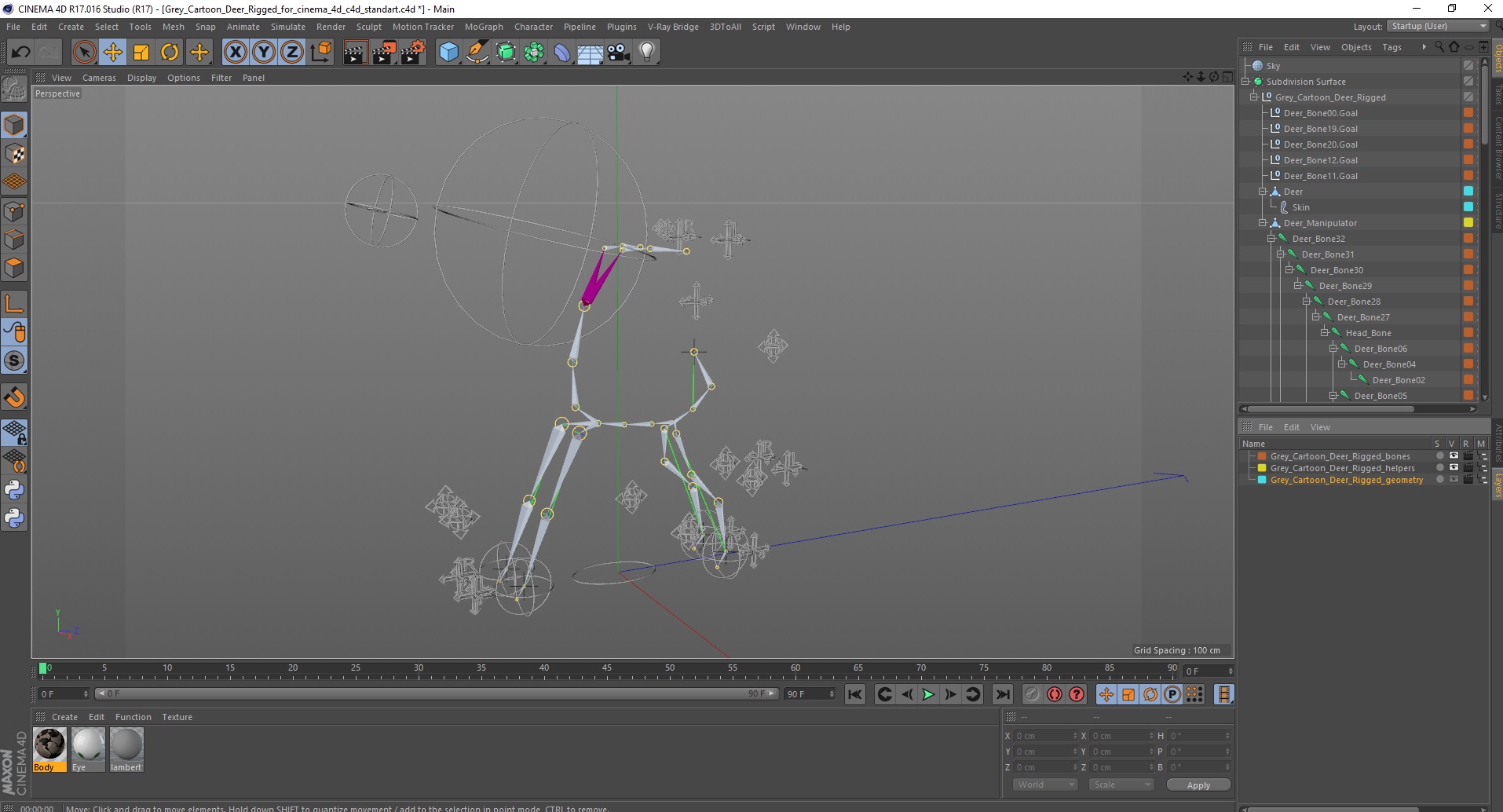Screen dimensions: 1503x812
Task: Open Edit Render Settings icon
Action: [x=412, y=53]
